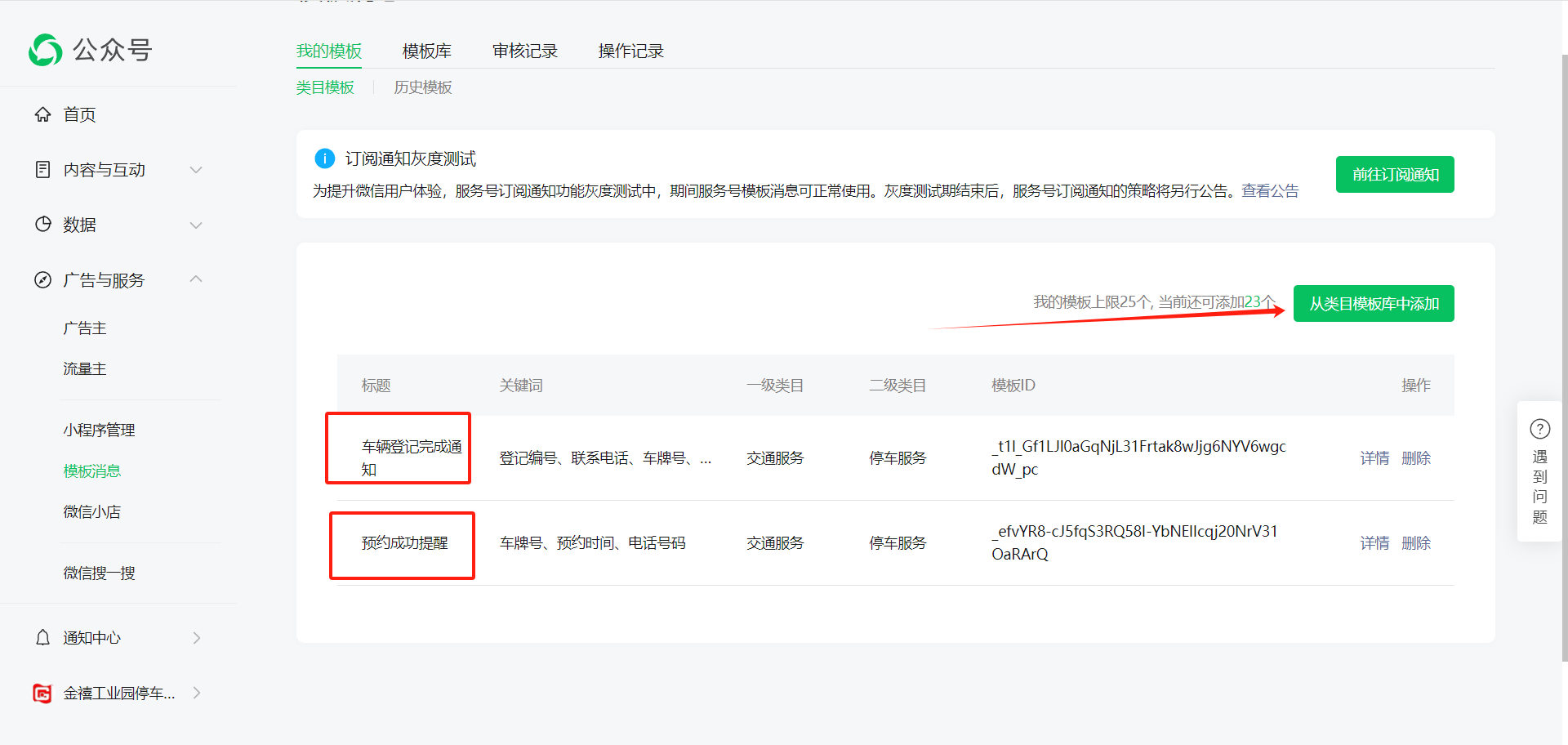
Task: Switch to the 我的模板 tab
Action: click(329, 51)
